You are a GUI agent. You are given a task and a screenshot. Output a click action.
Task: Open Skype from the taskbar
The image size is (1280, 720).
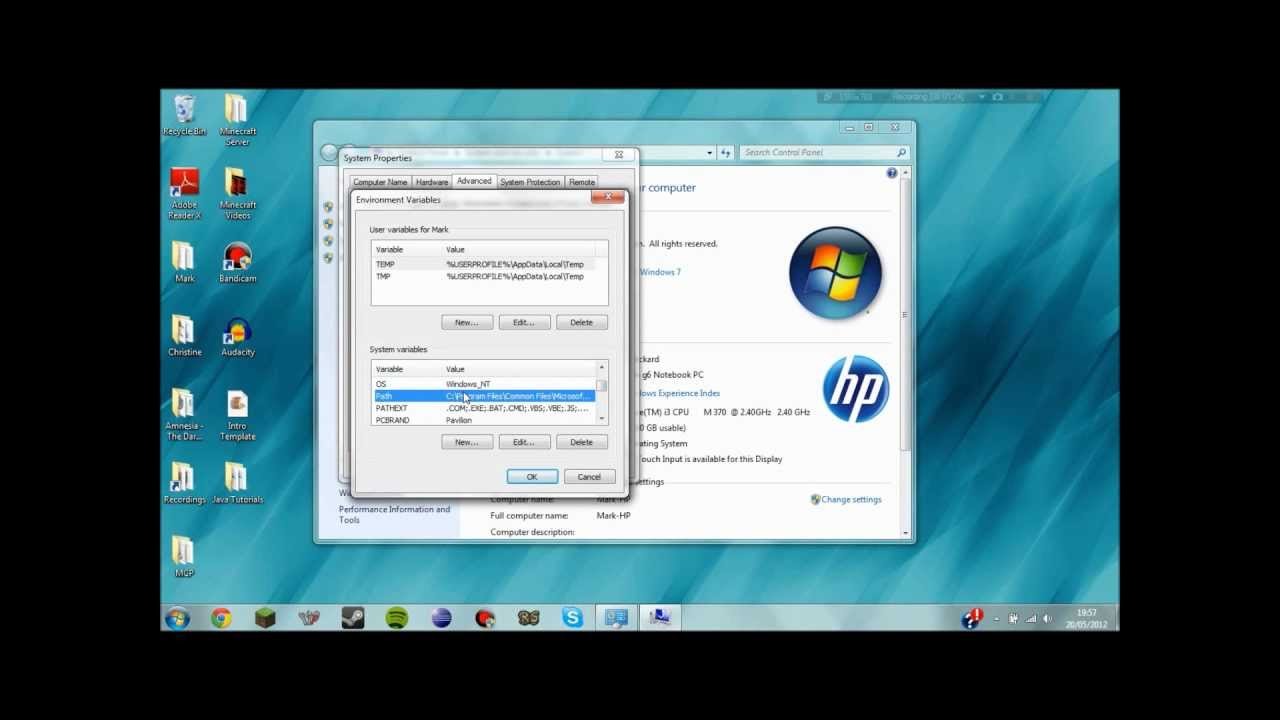pos(572,618)
